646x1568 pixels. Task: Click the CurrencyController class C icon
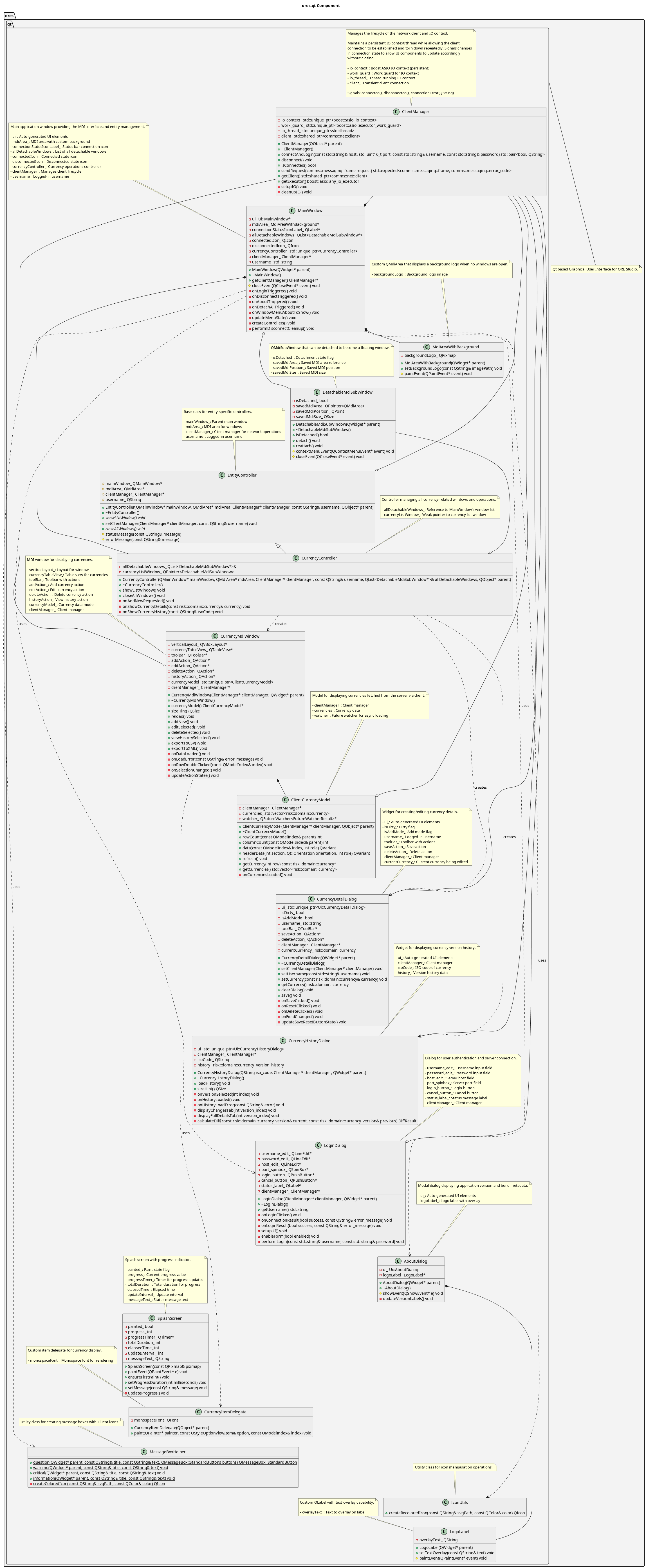tap(296, 558)
